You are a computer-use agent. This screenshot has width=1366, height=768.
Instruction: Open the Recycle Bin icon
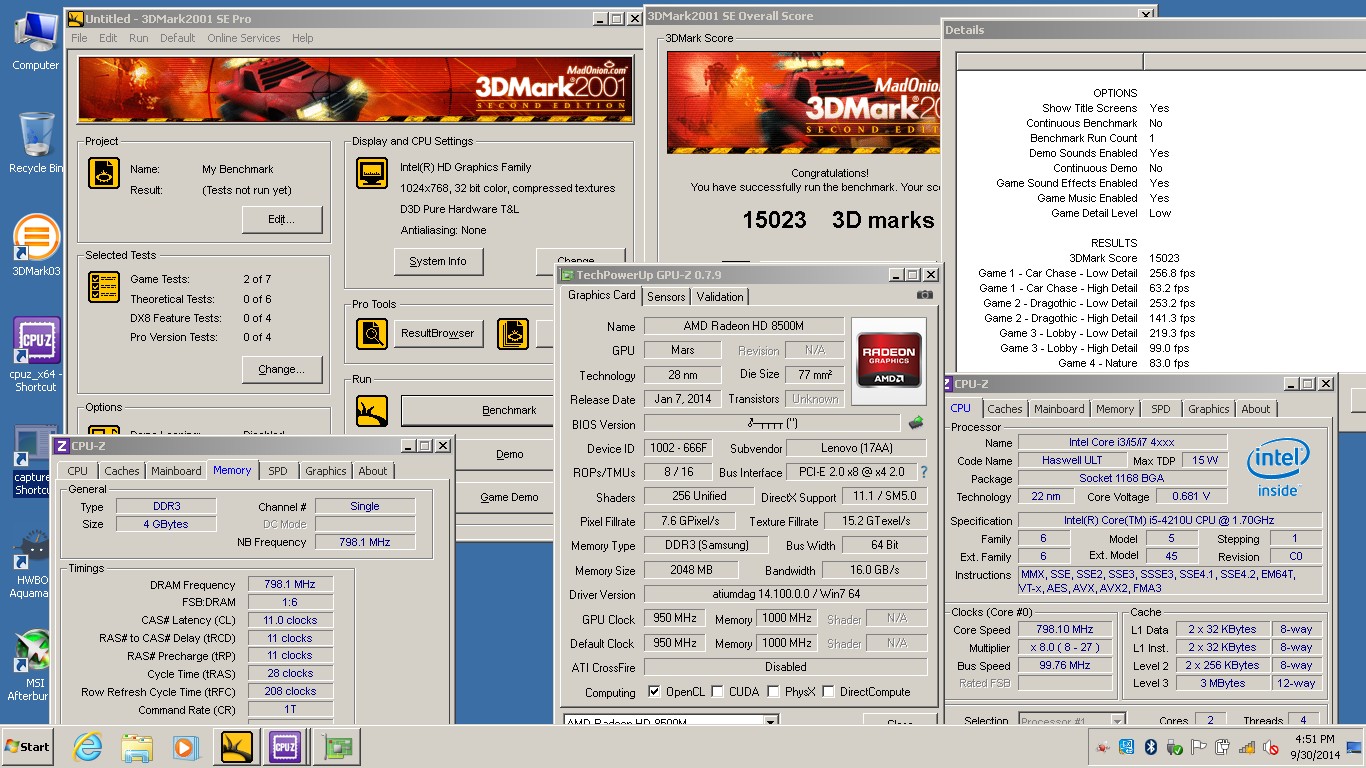(x=35, y=143)
